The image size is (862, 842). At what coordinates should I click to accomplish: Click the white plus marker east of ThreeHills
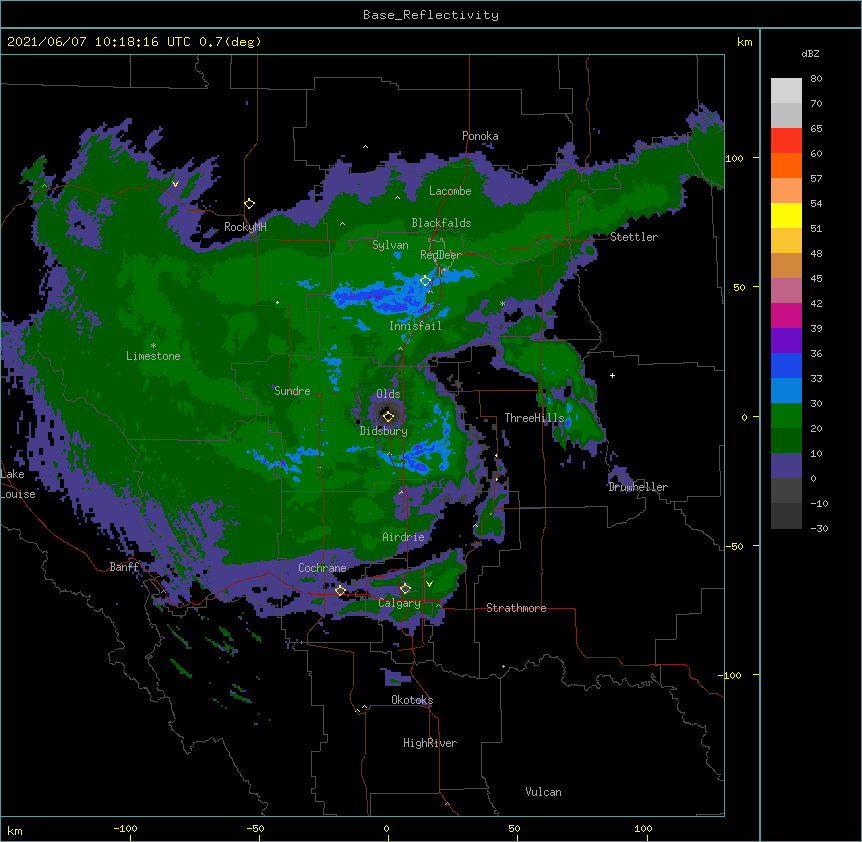[x=612, y=375]
